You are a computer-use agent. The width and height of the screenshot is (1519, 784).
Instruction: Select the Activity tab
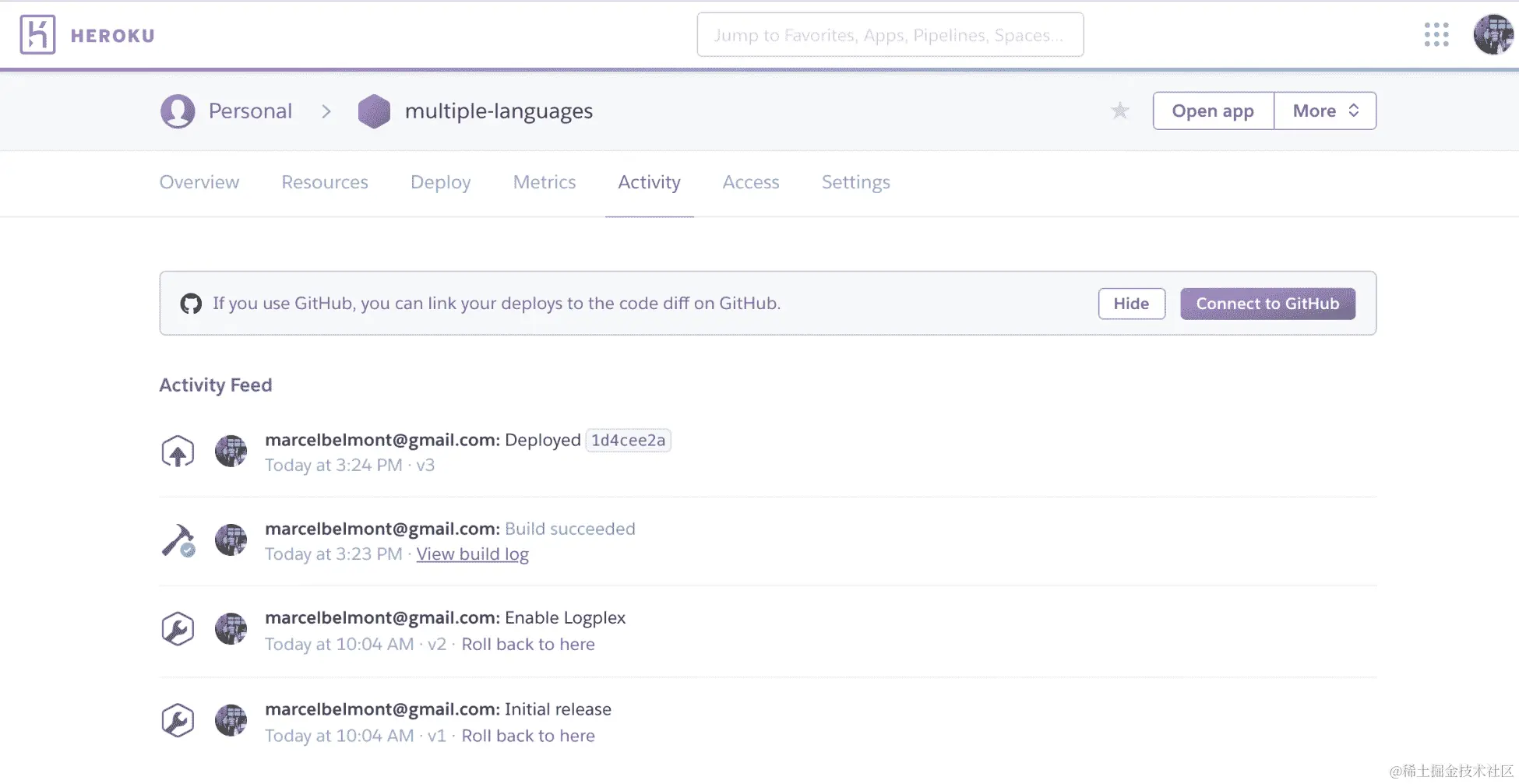pos(649,182)
